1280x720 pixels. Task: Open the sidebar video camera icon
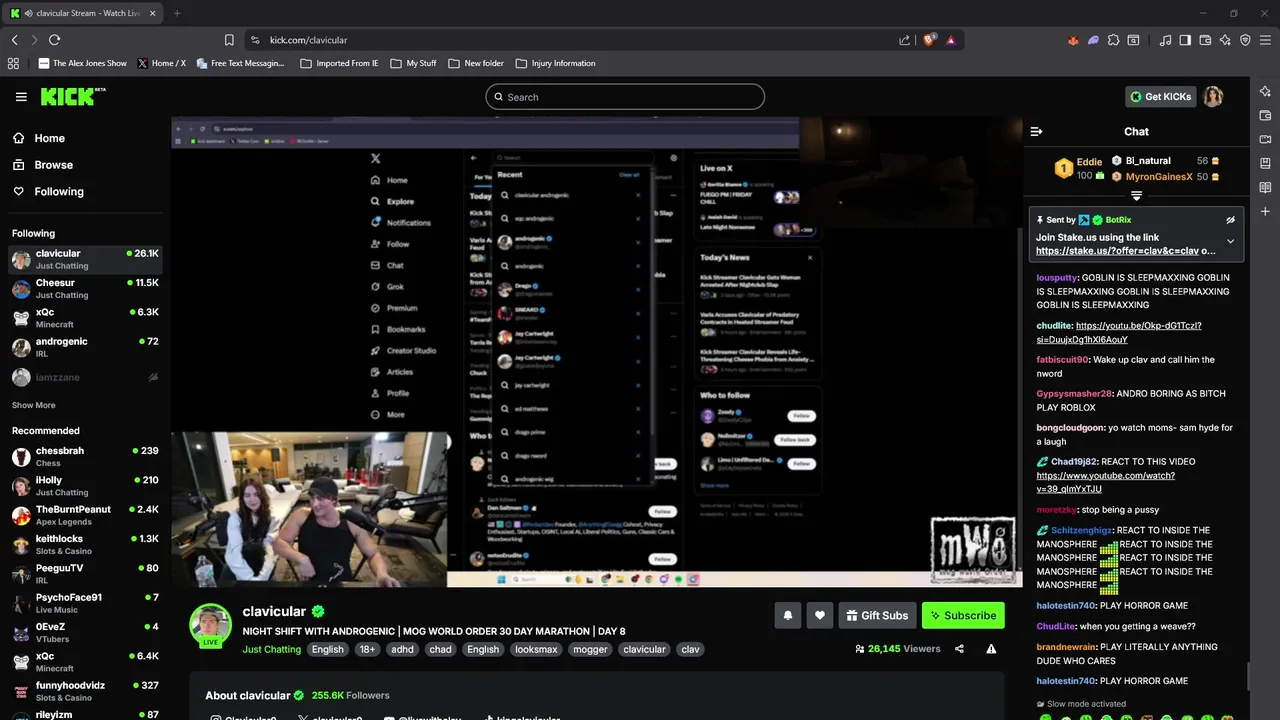(1265, 139)
